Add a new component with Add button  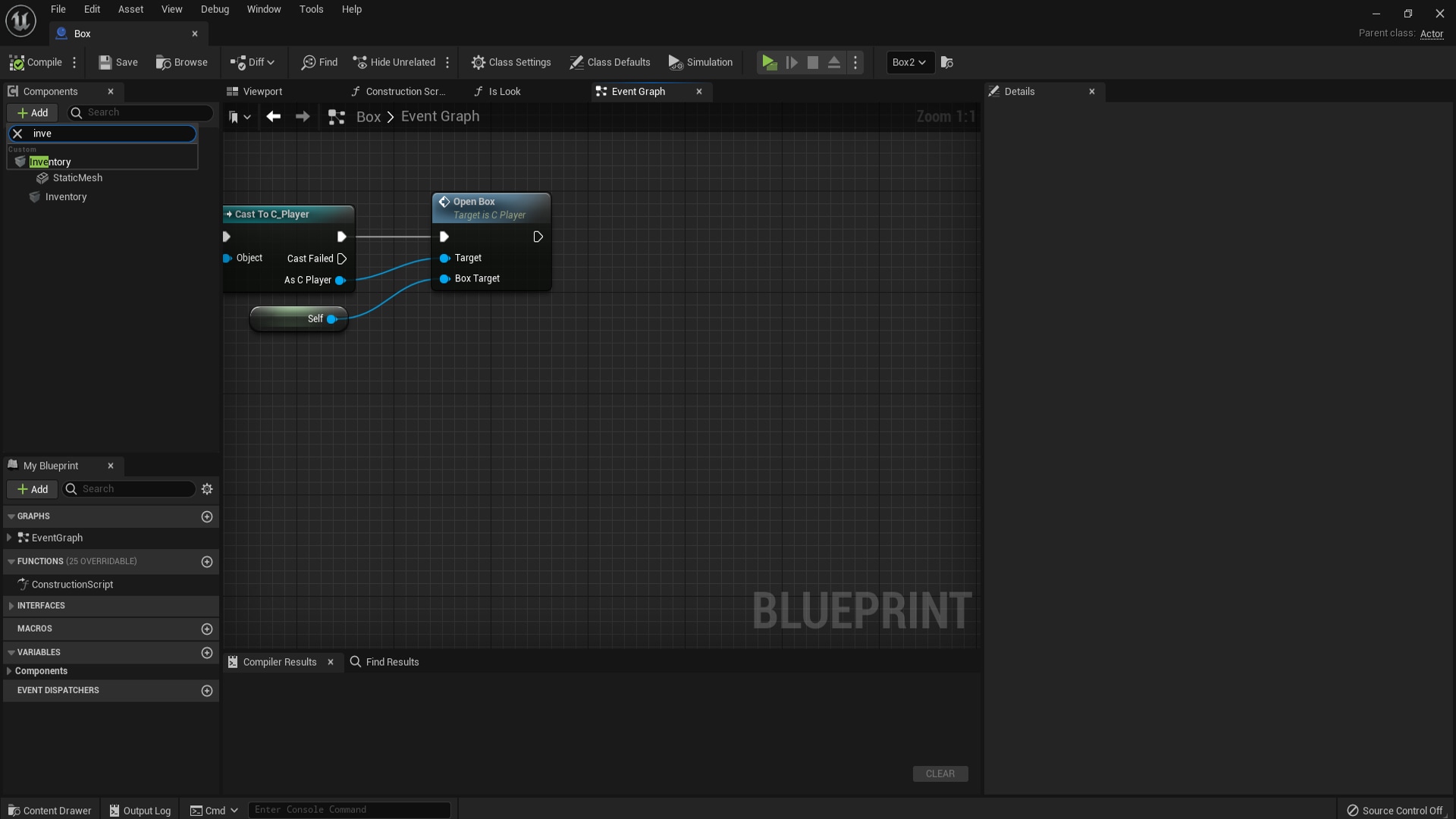tap(33, 112)
